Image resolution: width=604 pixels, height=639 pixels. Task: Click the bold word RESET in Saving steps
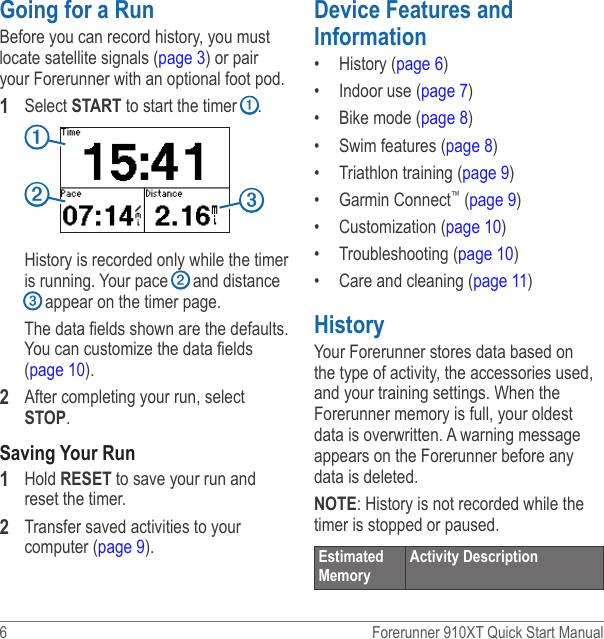point(86,479)
